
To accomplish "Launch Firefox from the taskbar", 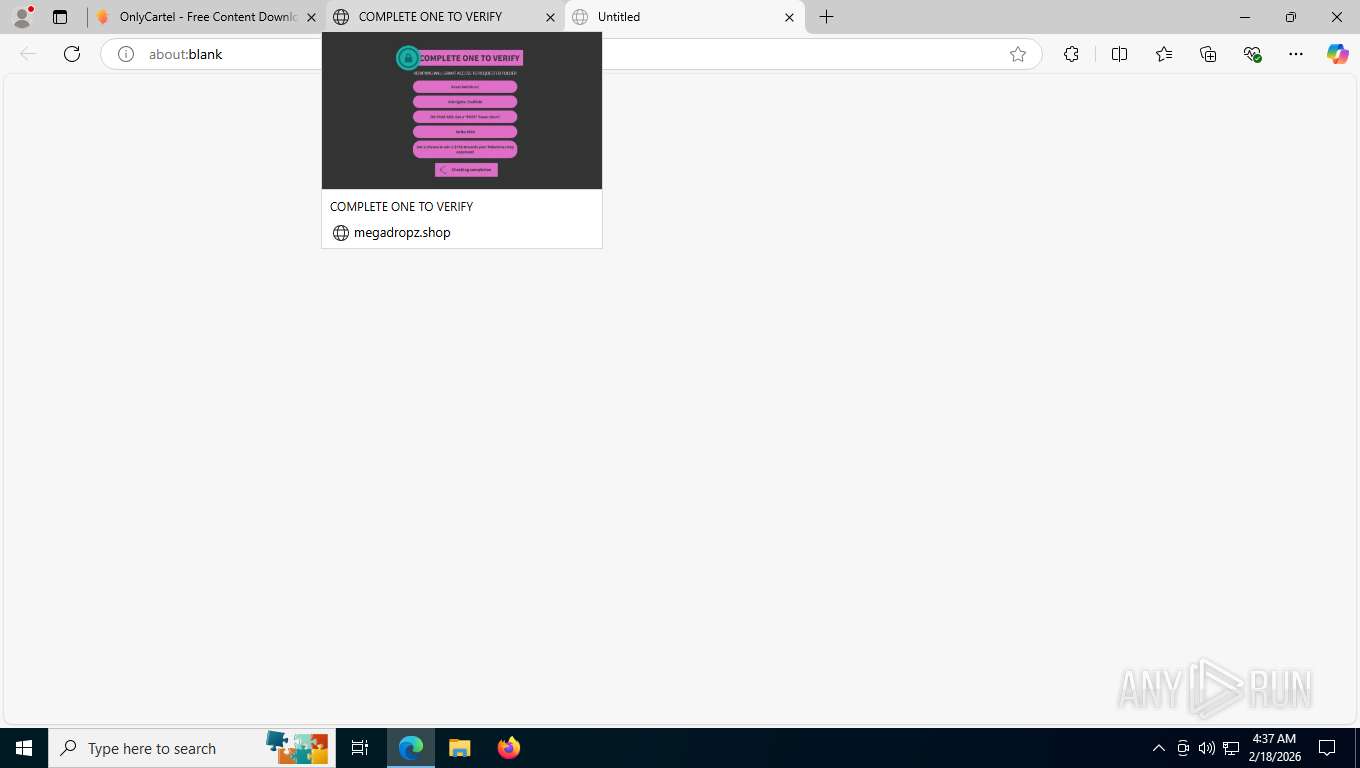I will [x=509, y=748].
